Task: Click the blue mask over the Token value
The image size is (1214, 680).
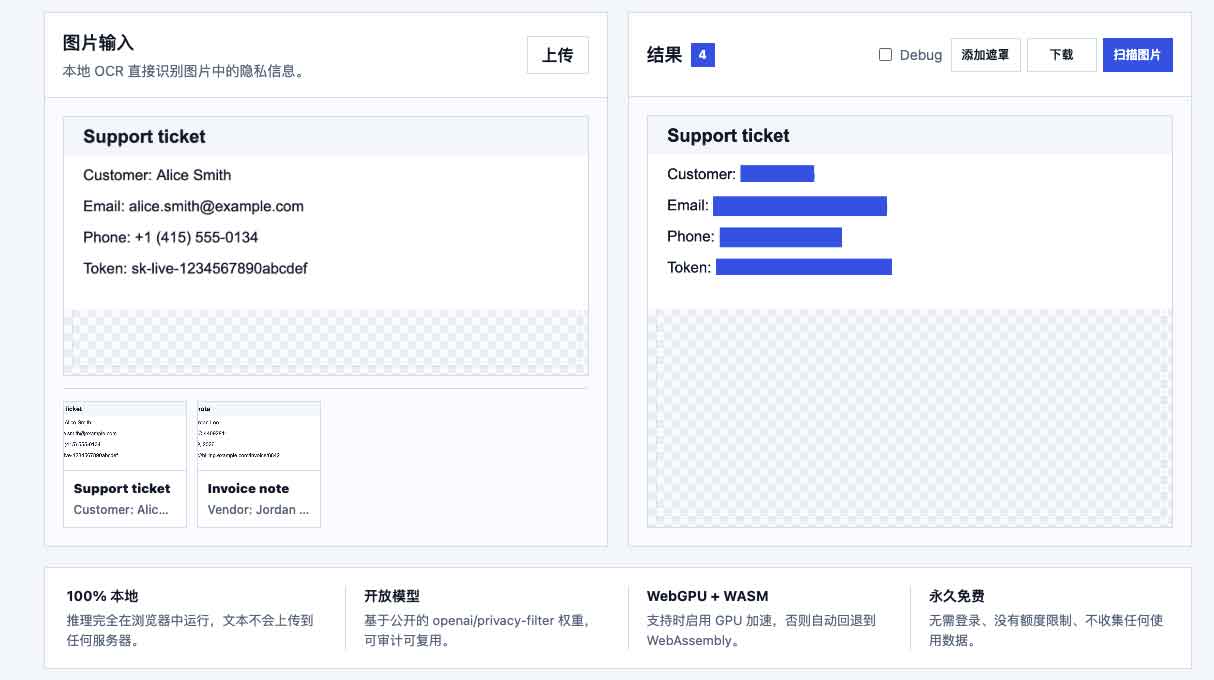Action: point(804,267)
